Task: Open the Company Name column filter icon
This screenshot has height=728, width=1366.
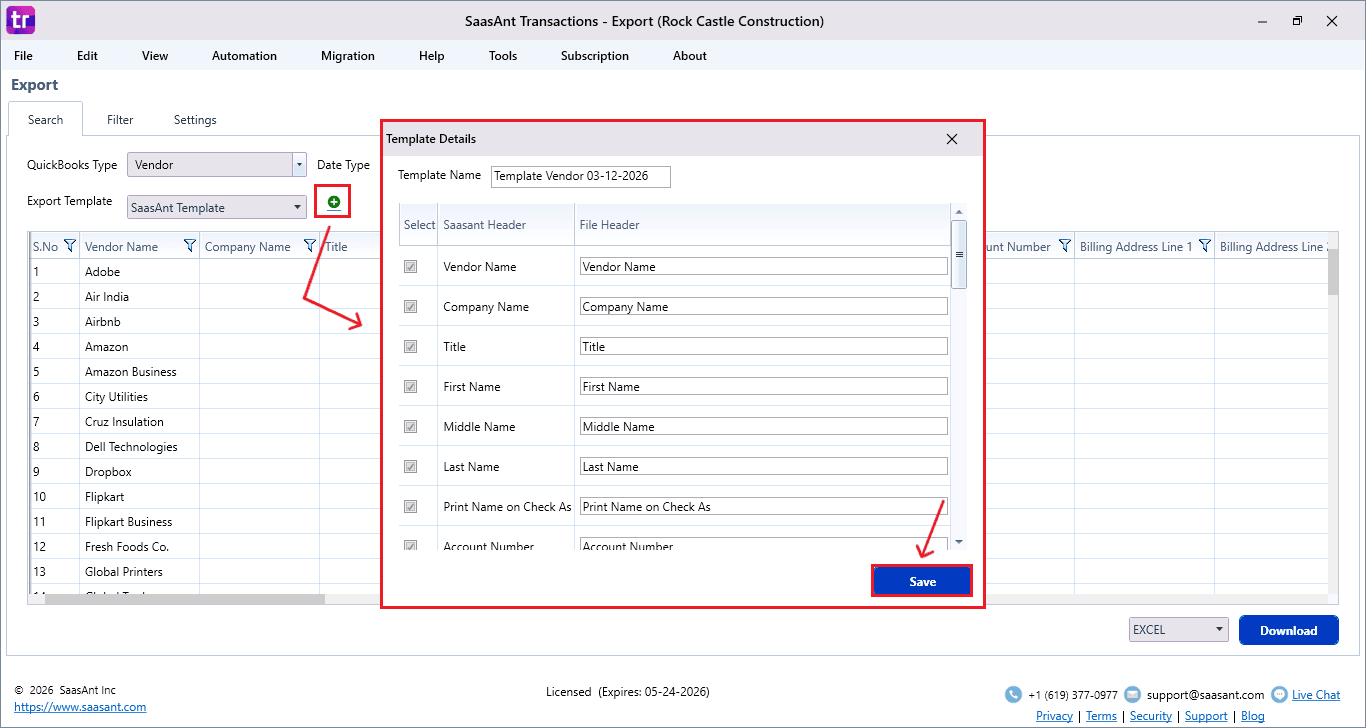Action: (310, 246)
